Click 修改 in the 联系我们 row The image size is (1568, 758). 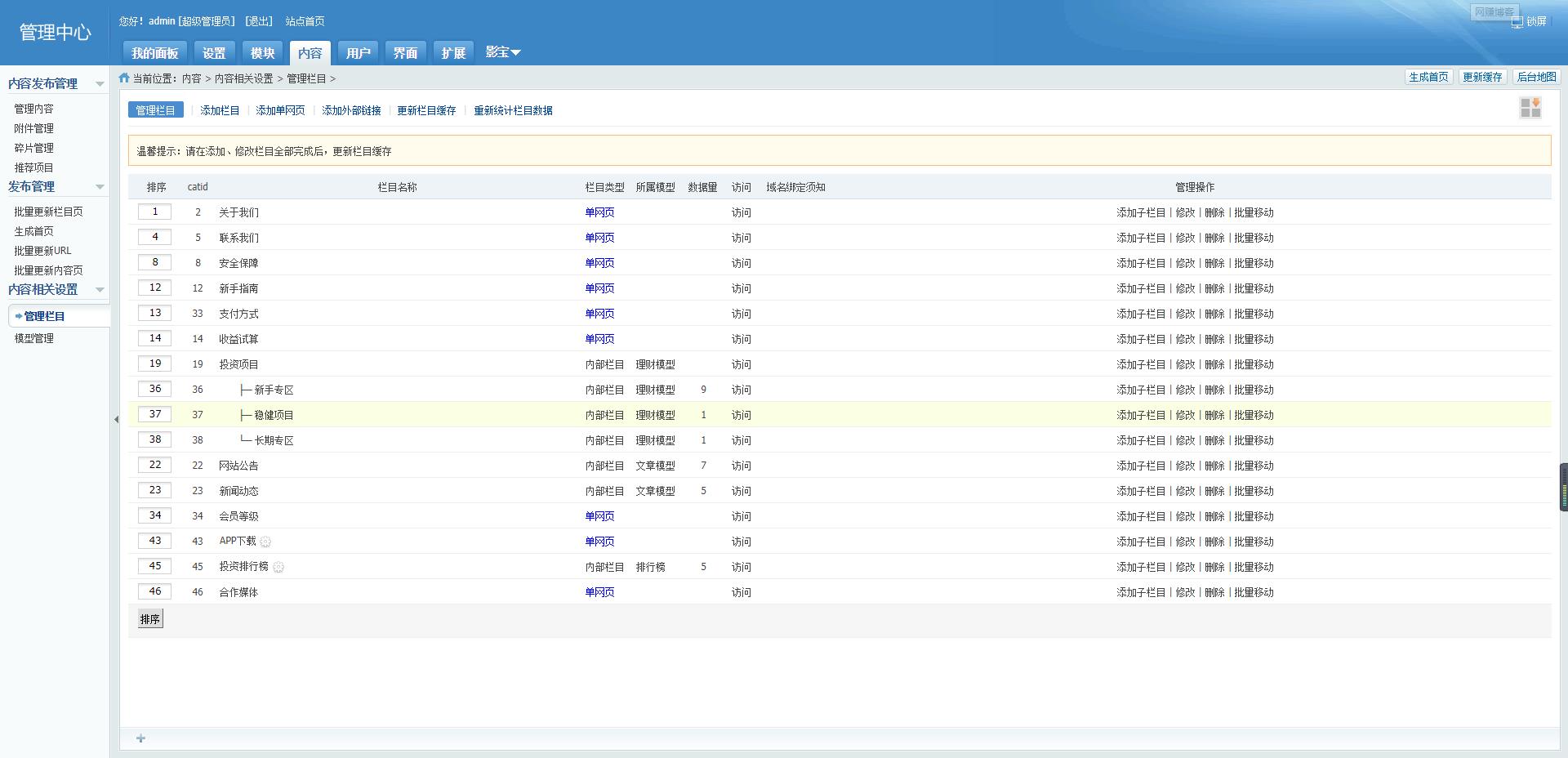[x=1185, y=238]
